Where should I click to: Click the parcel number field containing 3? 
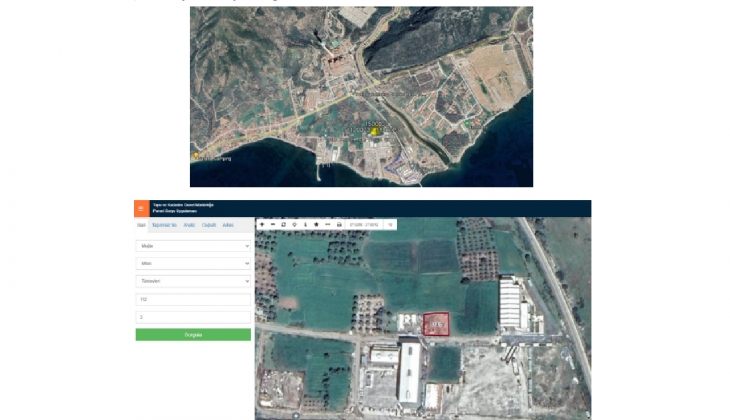193,317
